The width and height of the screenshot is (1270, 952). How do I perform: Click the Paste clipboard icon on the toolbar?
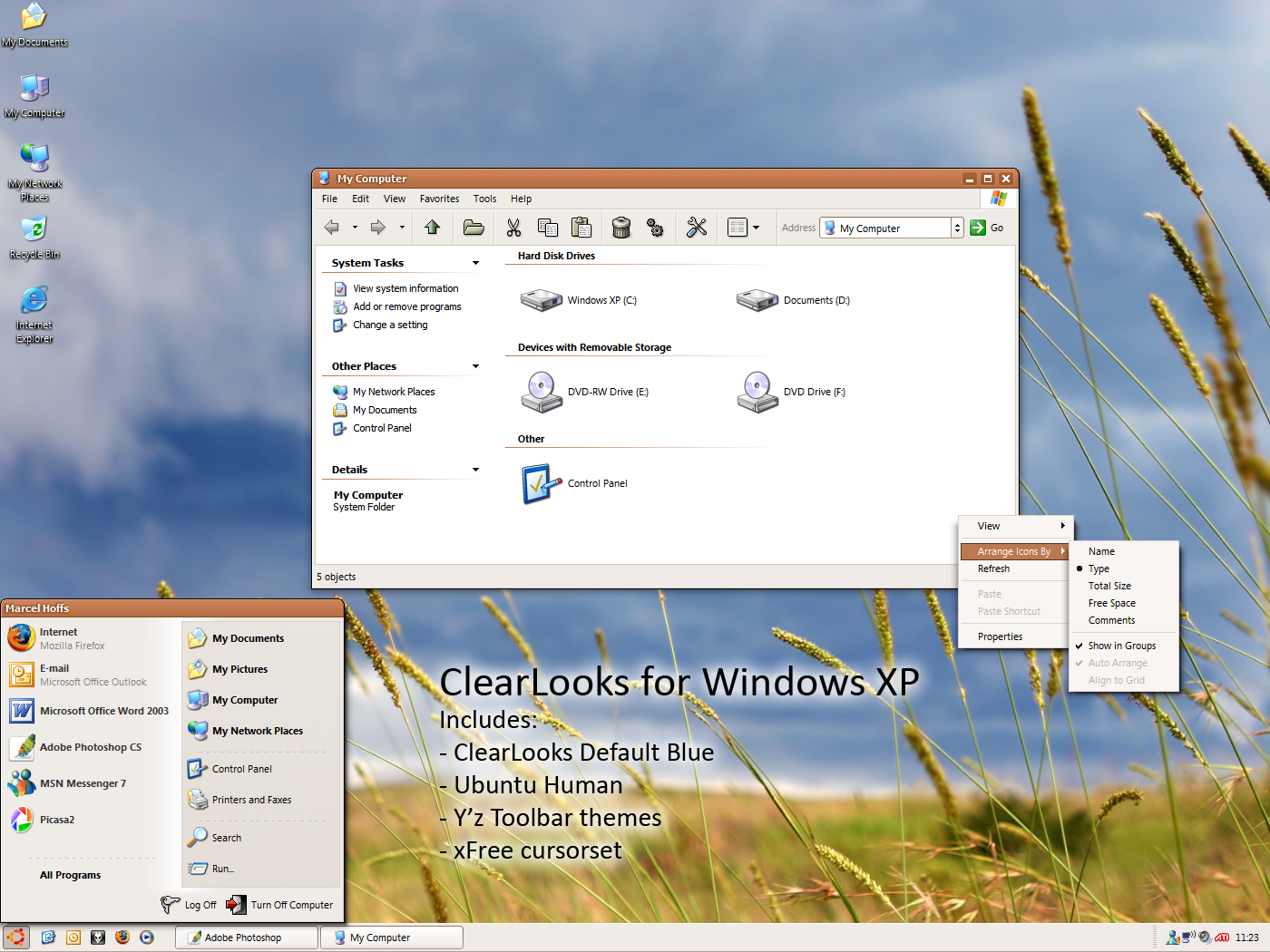coord(581,227)
